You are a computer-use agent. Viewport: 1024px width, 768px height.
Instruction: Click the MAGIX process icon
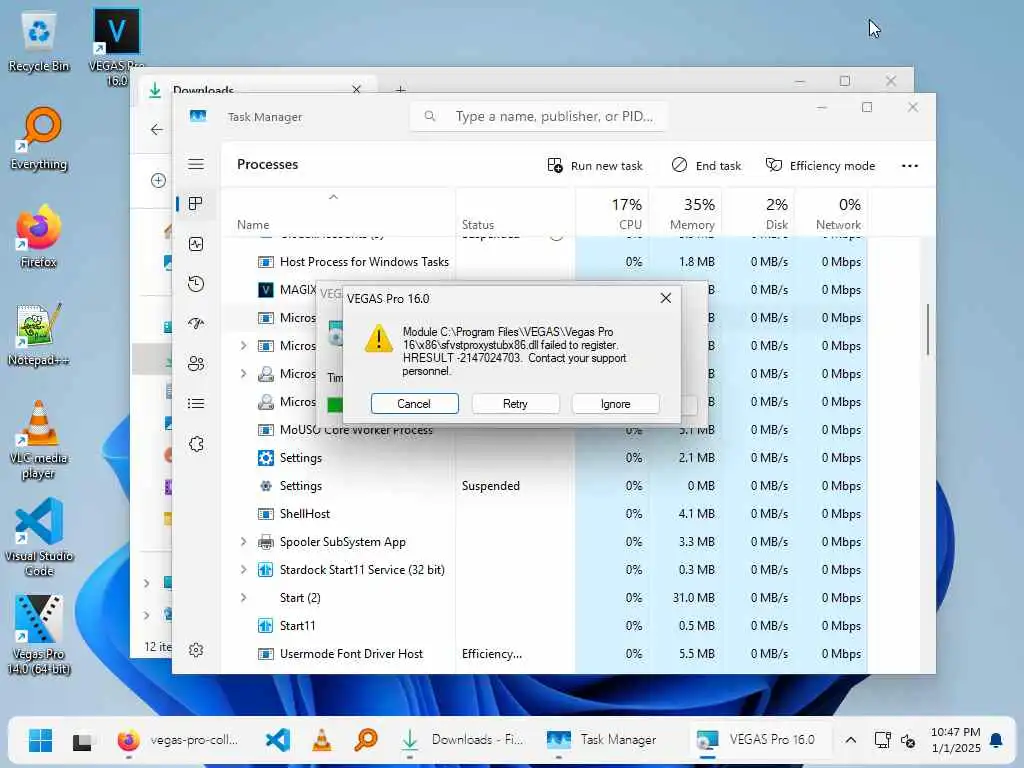click(266, 290)
